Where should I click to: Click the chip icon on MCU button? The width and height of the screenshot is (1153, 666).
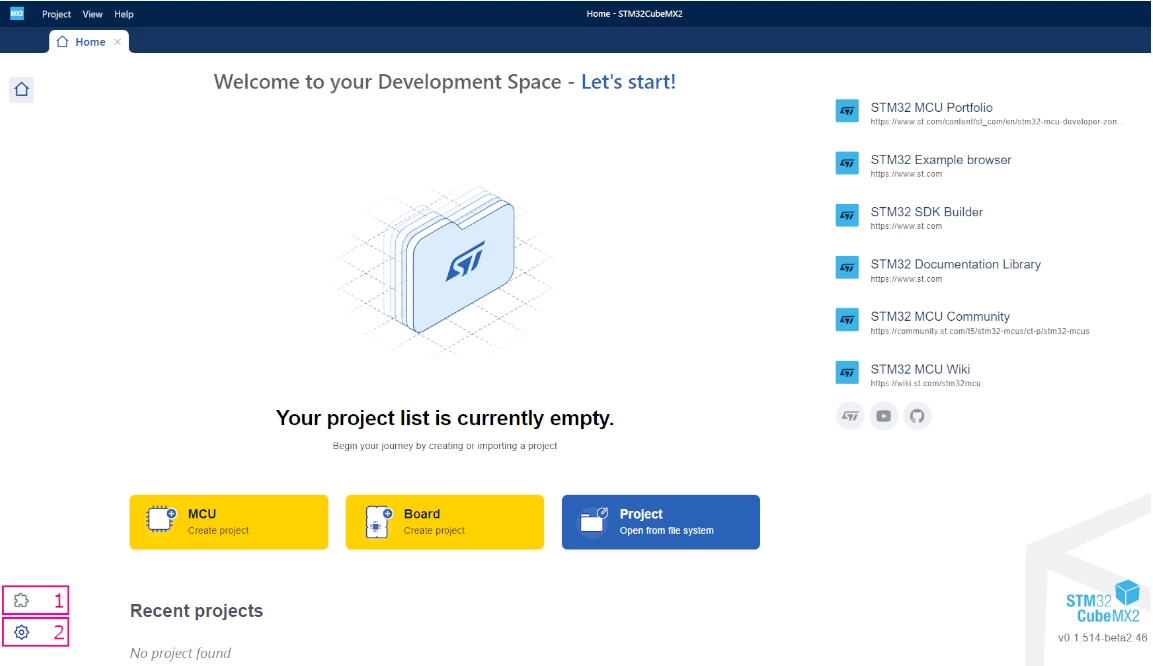(x=160, y=519)
